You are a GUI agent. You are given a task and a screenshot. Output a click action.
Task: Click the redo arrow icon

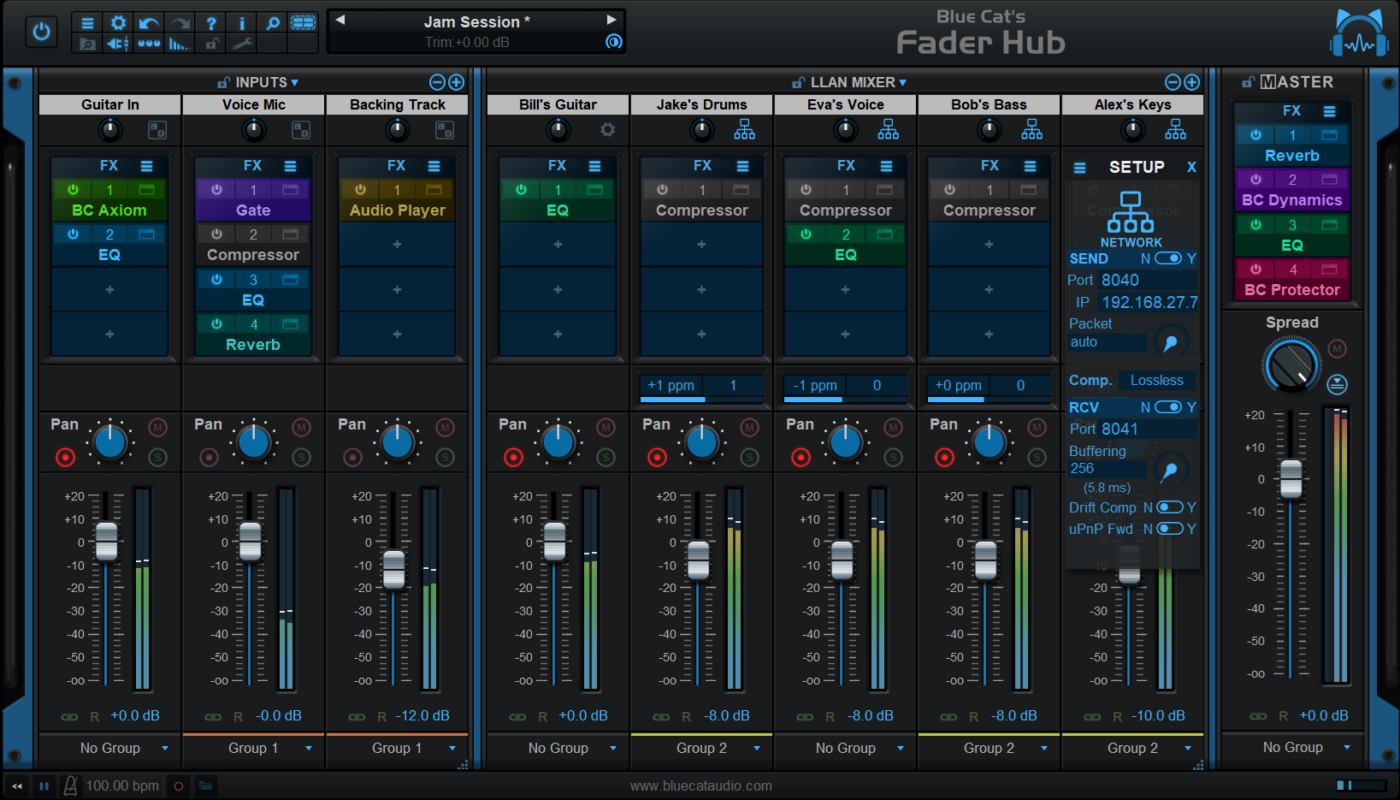pyautogui.click(x=180, y=23)
